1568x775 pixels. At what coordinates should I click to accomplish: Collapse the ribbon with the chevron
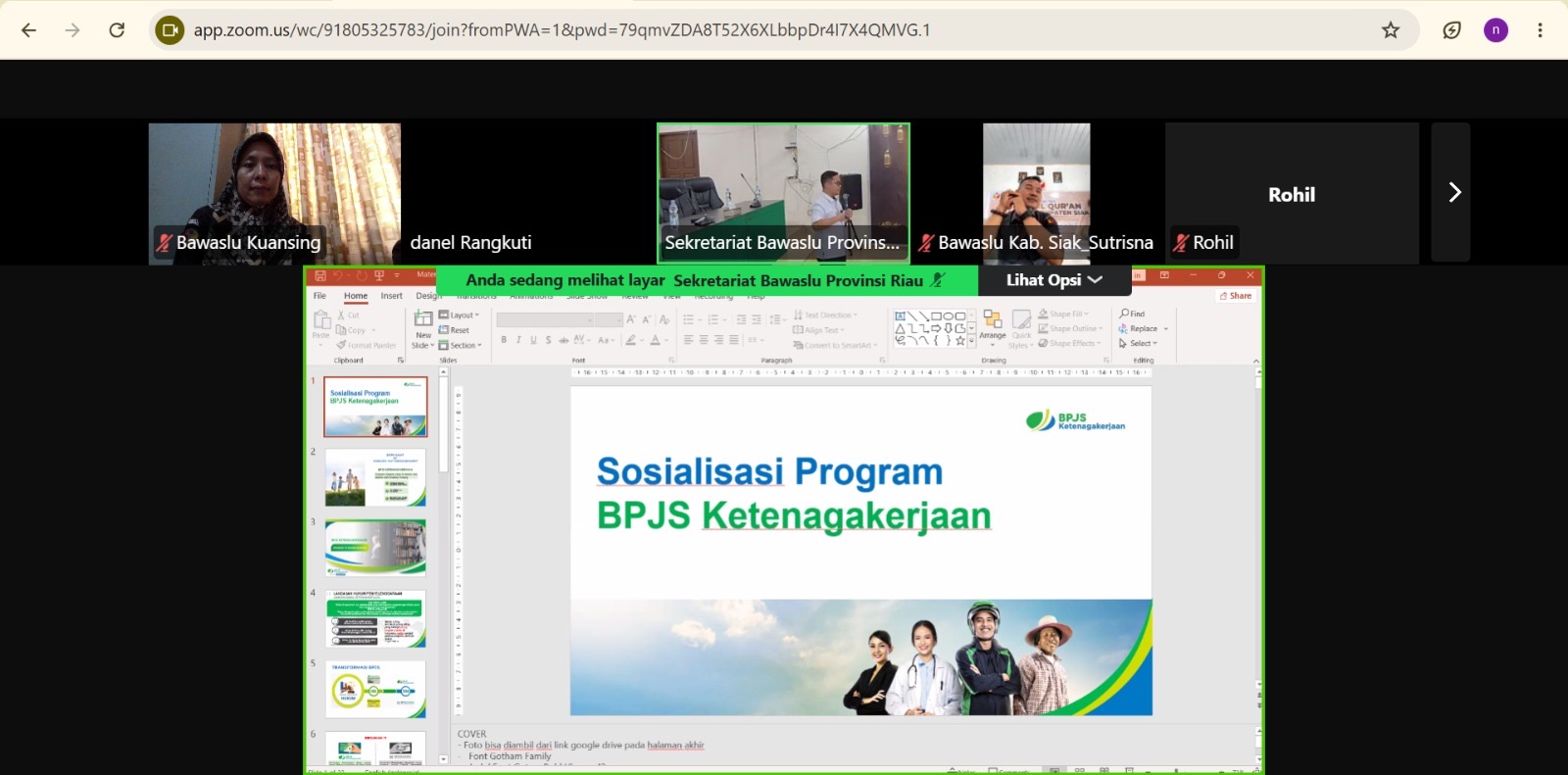point(1256,361)
